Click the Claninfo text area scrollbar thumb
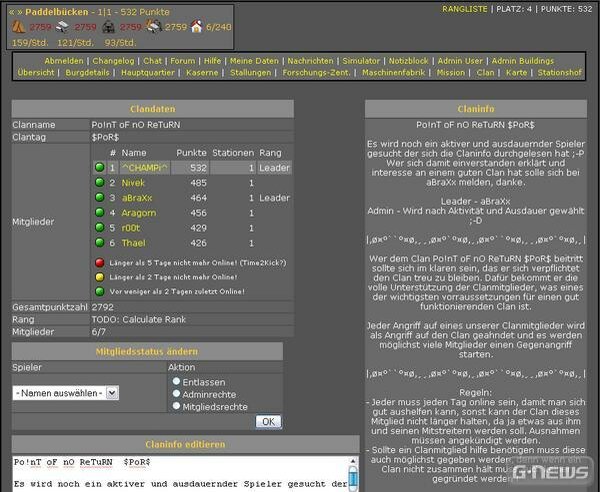 (x=353, y=479)
